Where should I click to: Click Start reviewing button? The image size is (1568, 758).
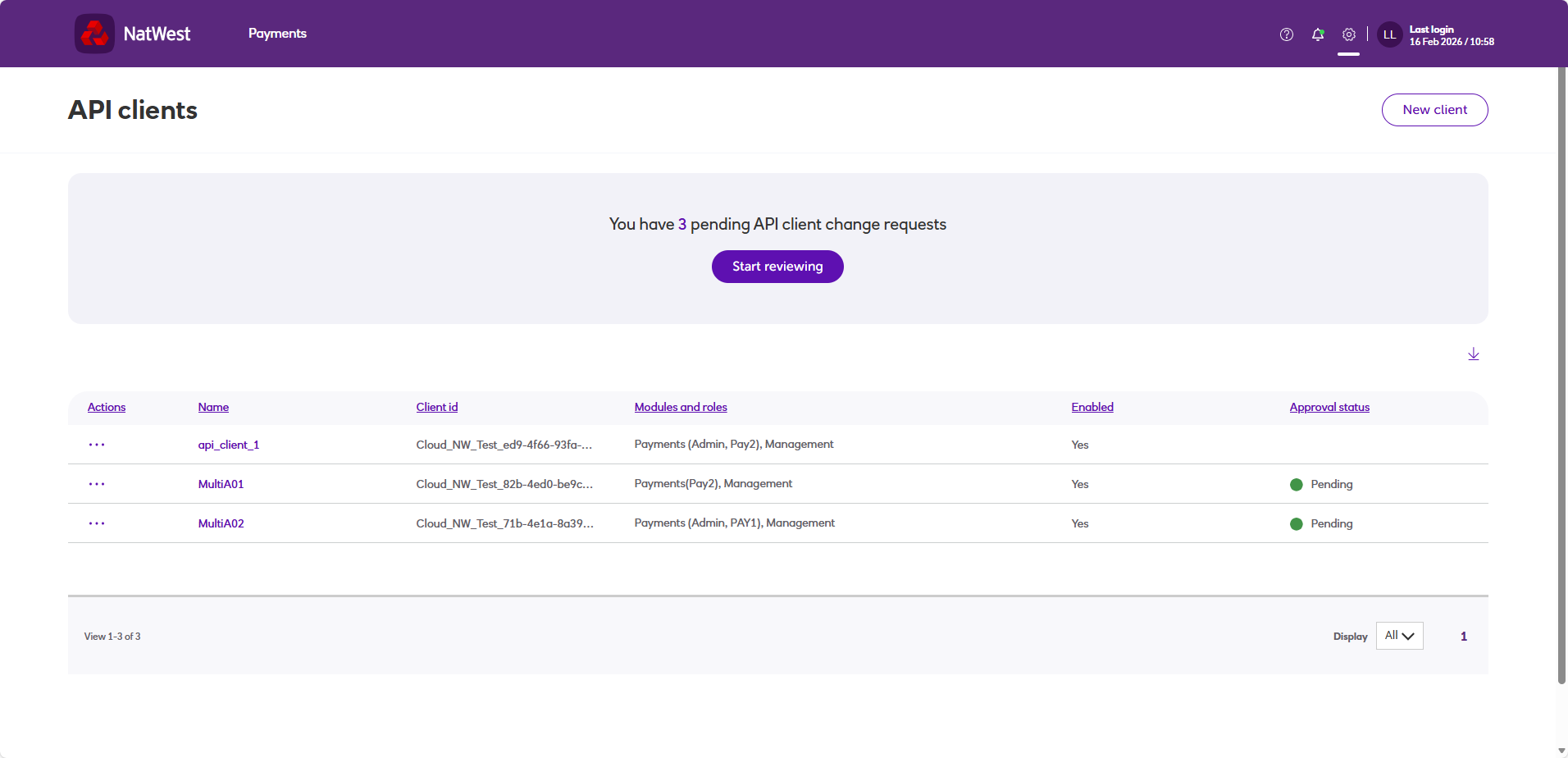777,267
